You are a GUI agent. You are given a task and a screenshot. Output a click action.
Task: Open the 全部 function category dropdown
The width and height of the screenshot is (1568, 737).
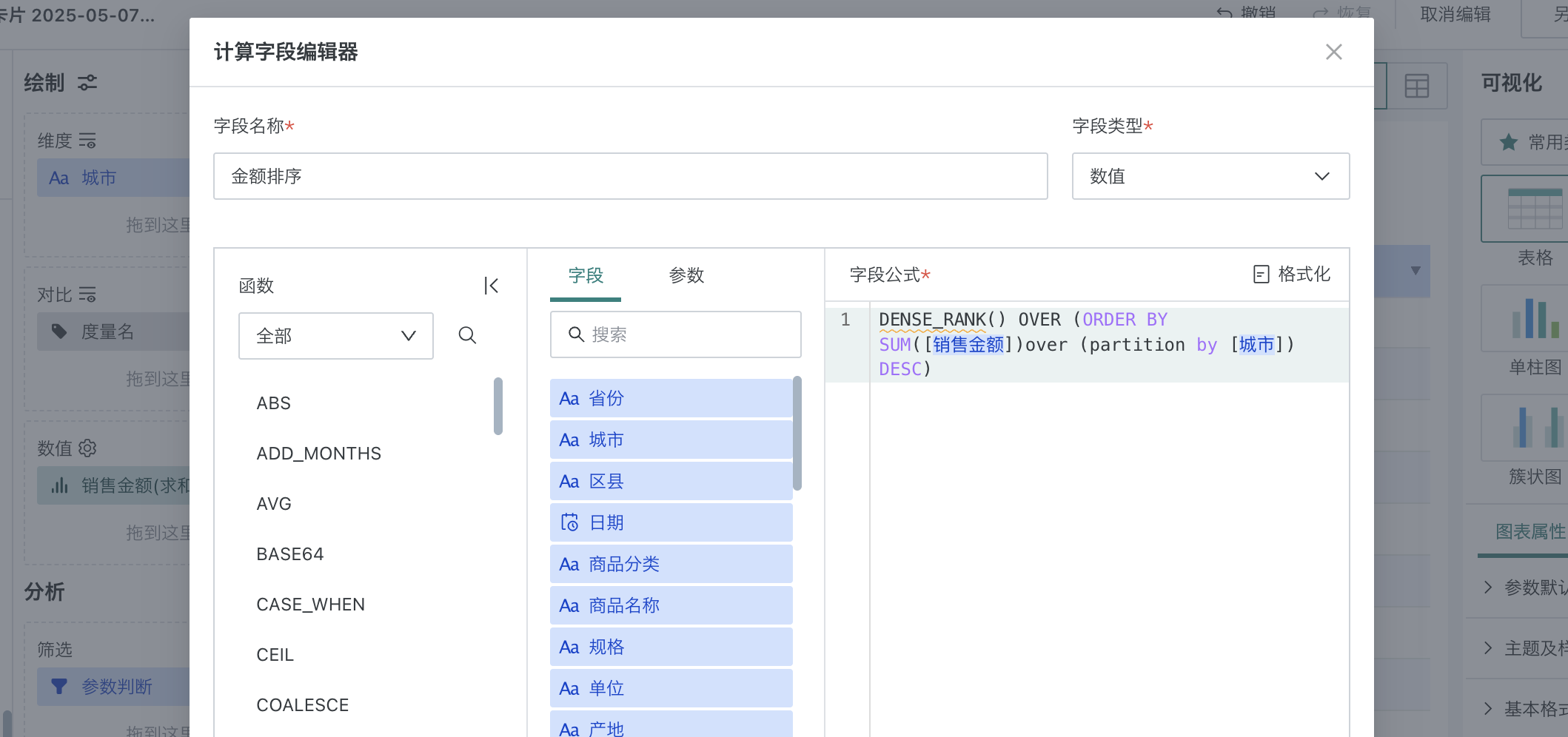(x=335, y=336)
